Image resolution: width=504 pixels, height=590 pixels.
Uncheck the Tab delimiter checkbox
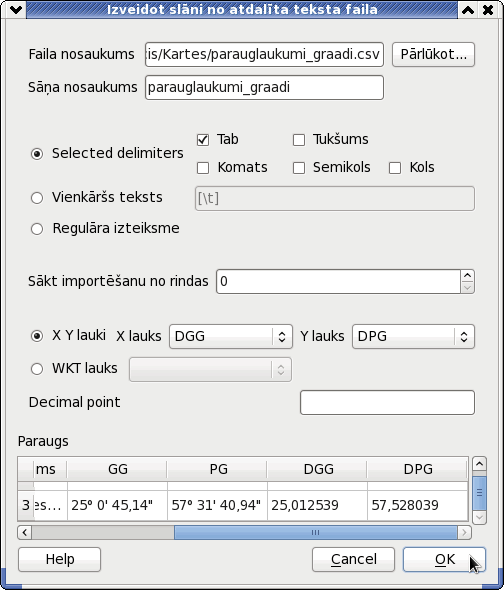[203, 140]
